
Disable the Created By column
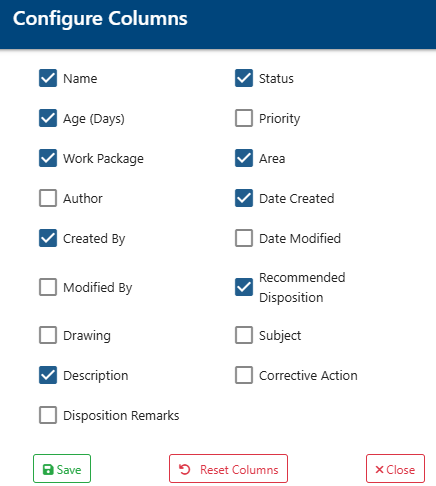(48, 238)
